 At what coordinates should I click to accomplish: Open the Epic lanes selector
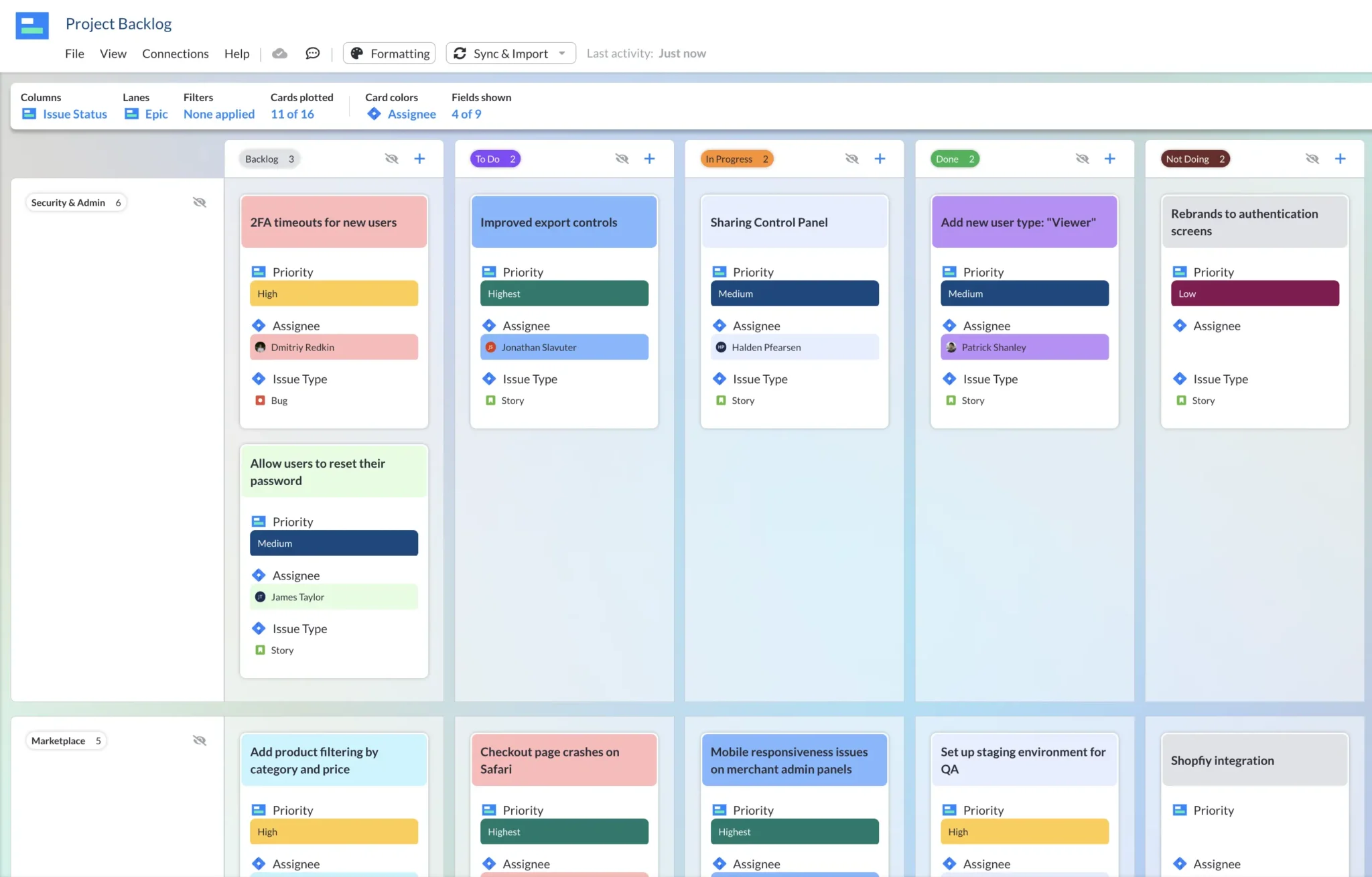click(146, 114)
